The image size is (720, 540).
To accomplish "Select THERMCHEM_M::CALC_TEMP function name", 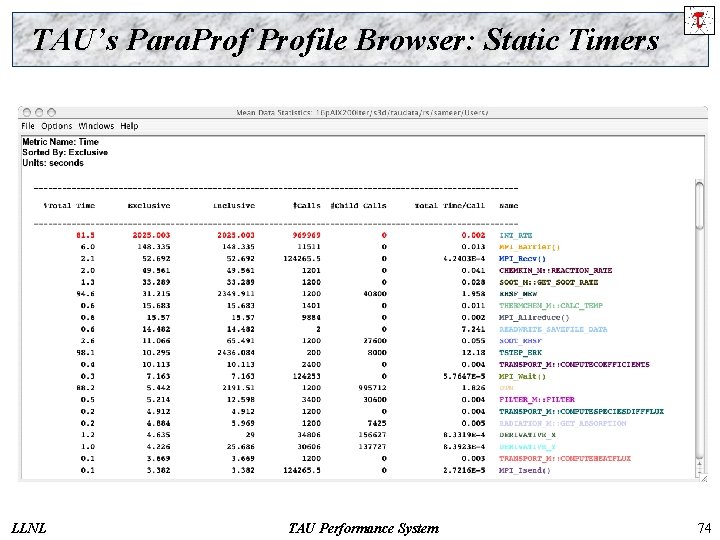I will coord(551,306).
